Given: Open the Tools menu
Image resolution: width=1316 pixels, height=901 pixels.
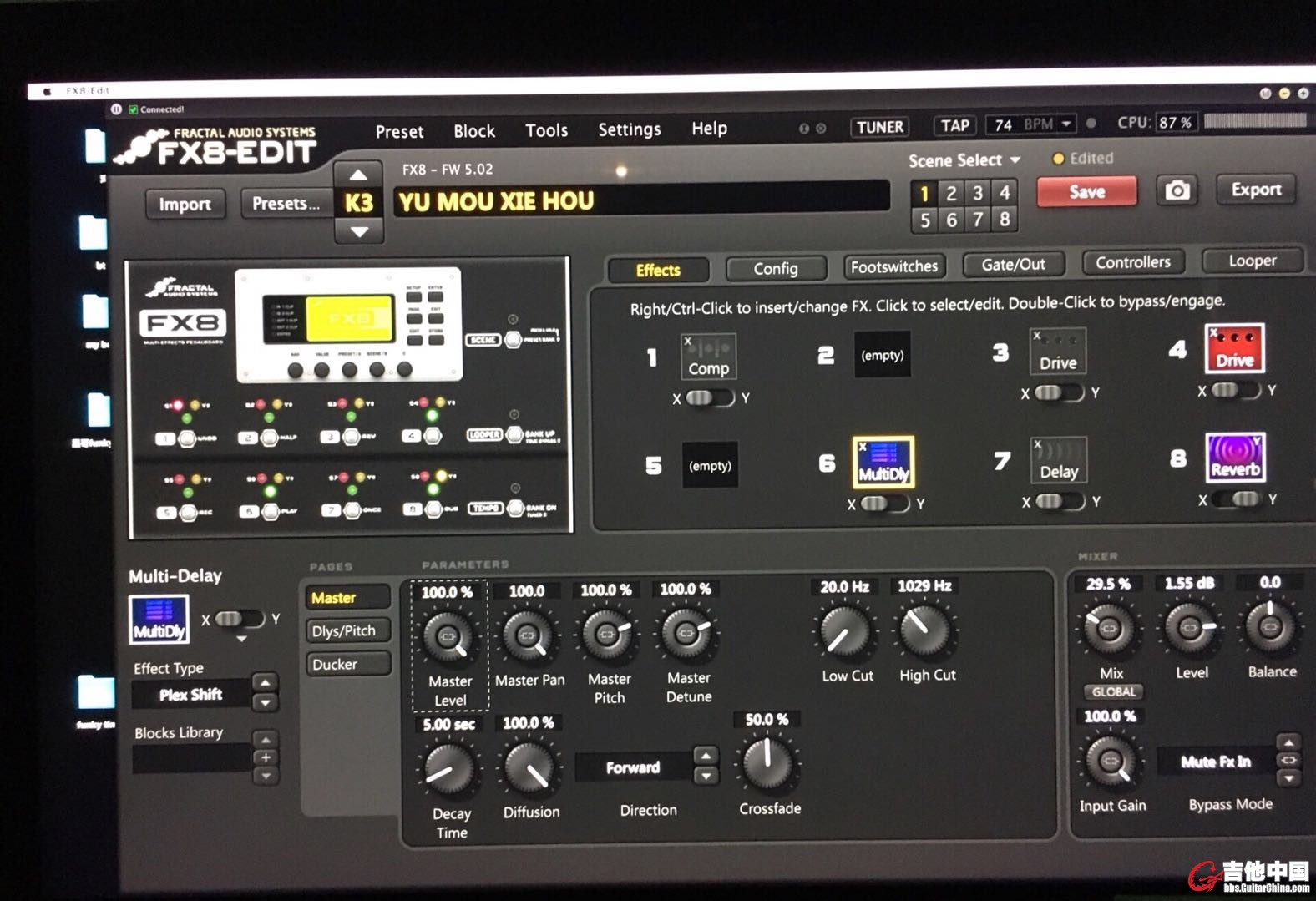Looking at the screenshot, I should (546, 131).
